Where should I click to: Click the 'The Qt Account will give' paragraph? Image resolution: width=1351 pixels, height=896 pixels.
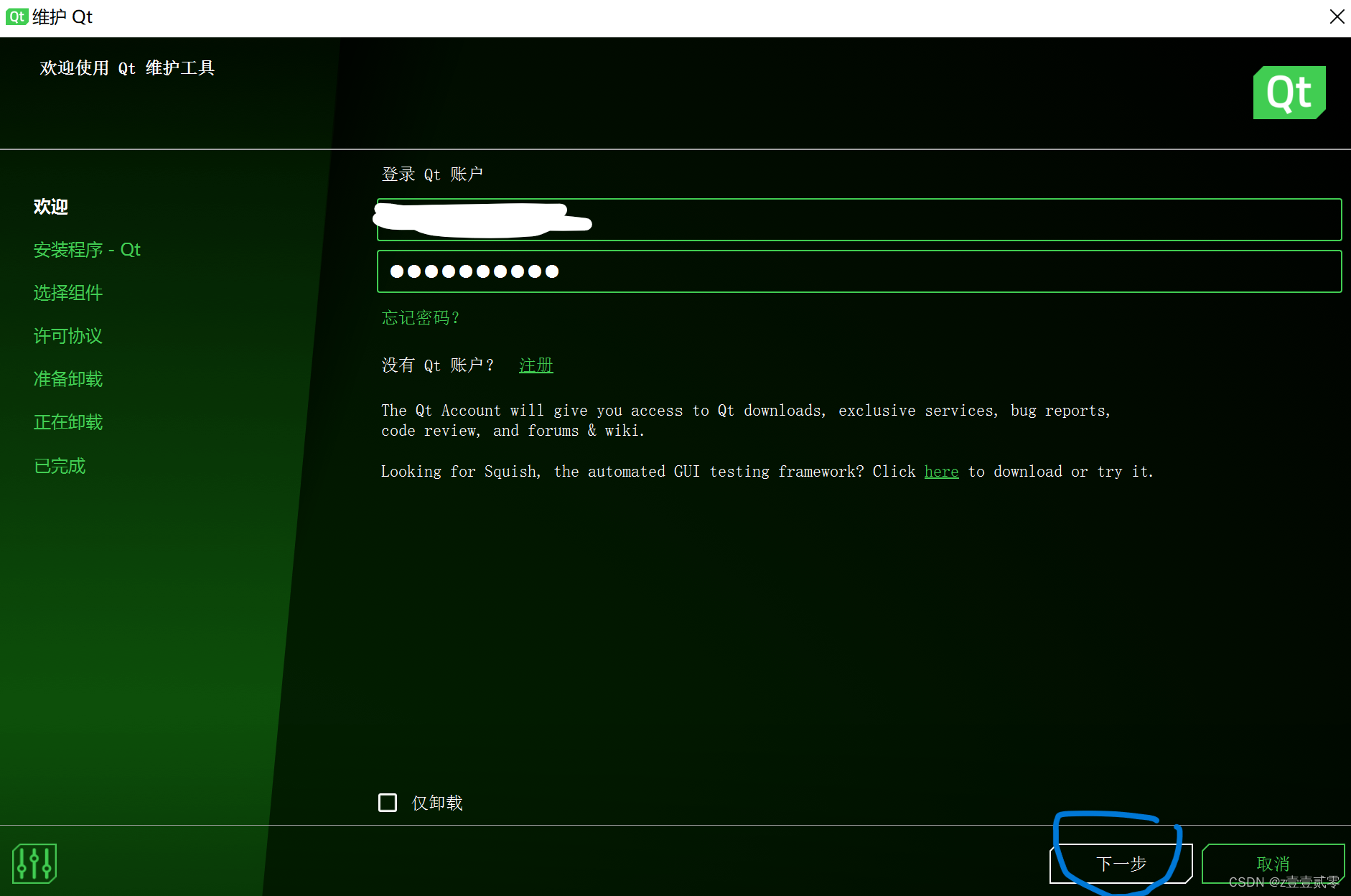pos(746,421)
